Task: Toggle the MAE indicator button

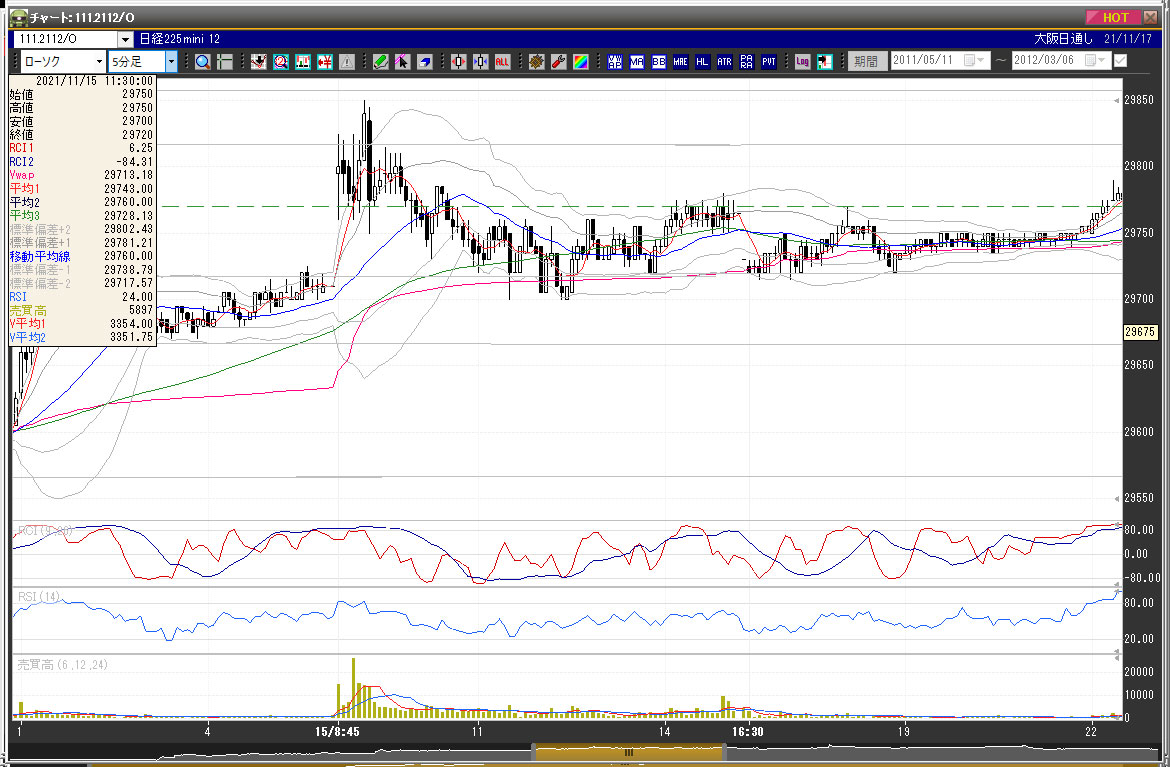Action: 681,62
